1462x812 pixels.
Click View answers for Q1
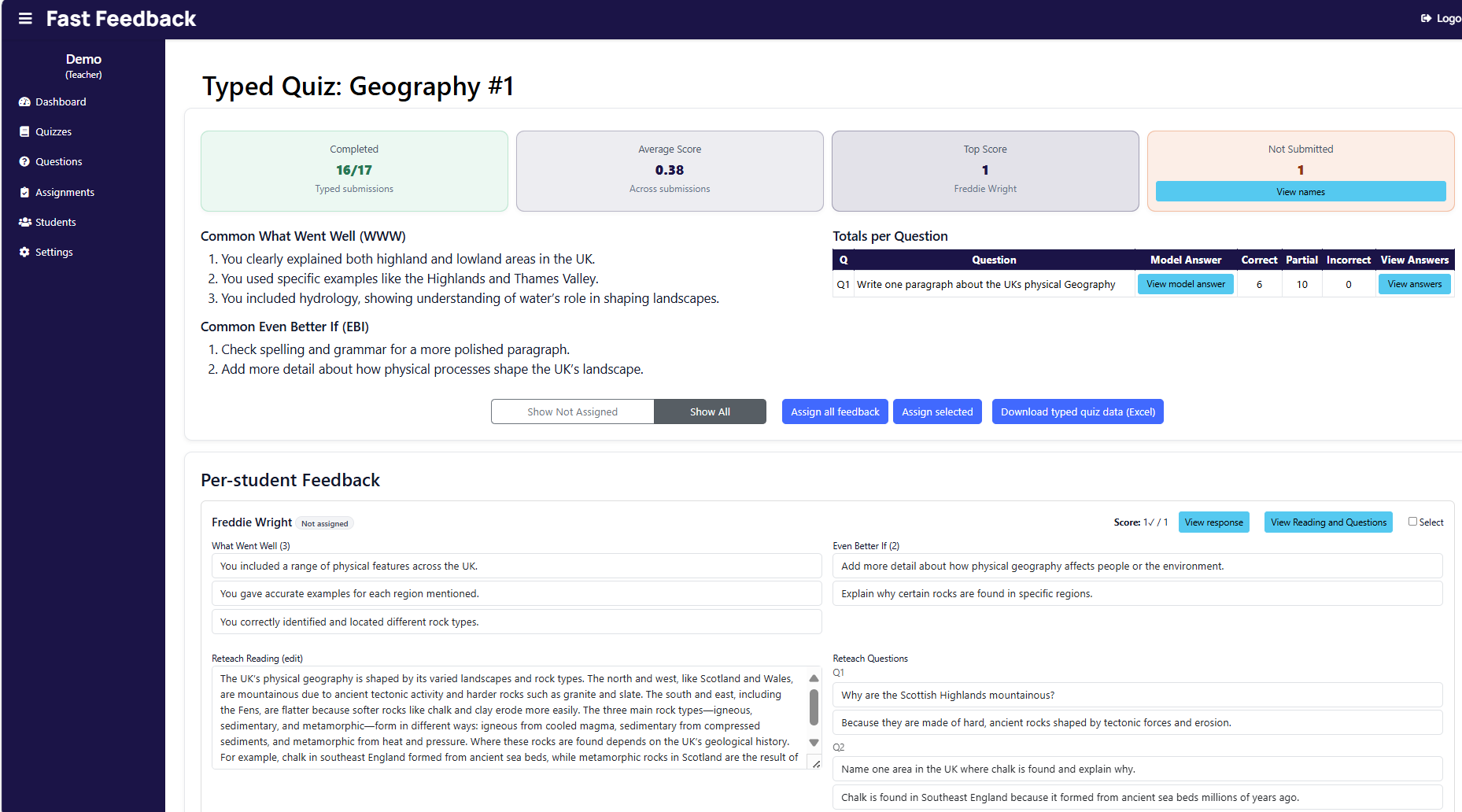coord(1414,284)
